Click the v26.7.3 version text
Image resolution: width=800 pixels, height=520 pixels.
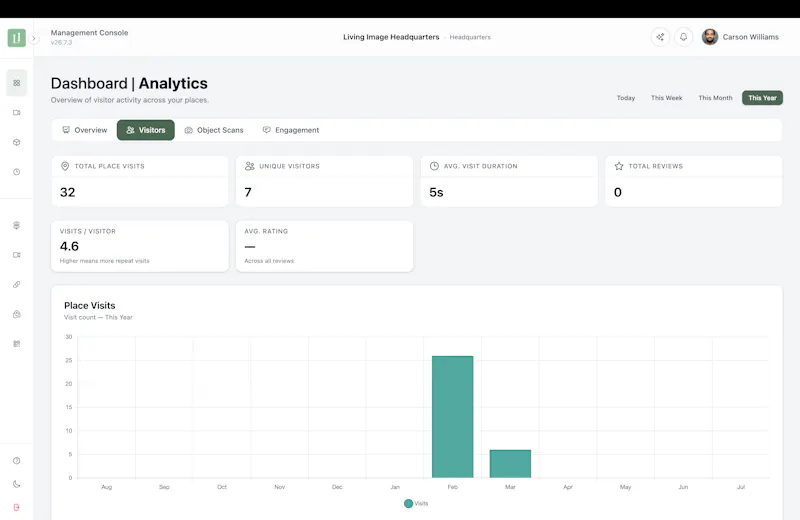(61, 43)
